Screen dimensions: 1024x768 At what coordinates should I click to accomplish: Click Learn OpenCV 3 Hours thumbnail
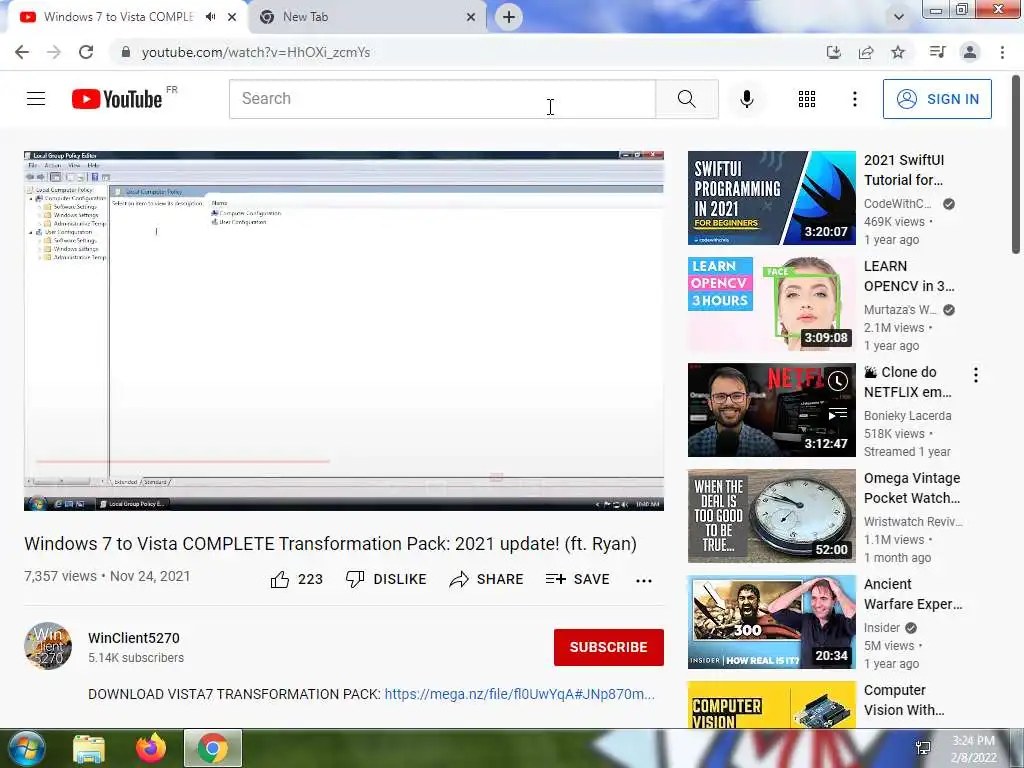[x=771, y=304]
